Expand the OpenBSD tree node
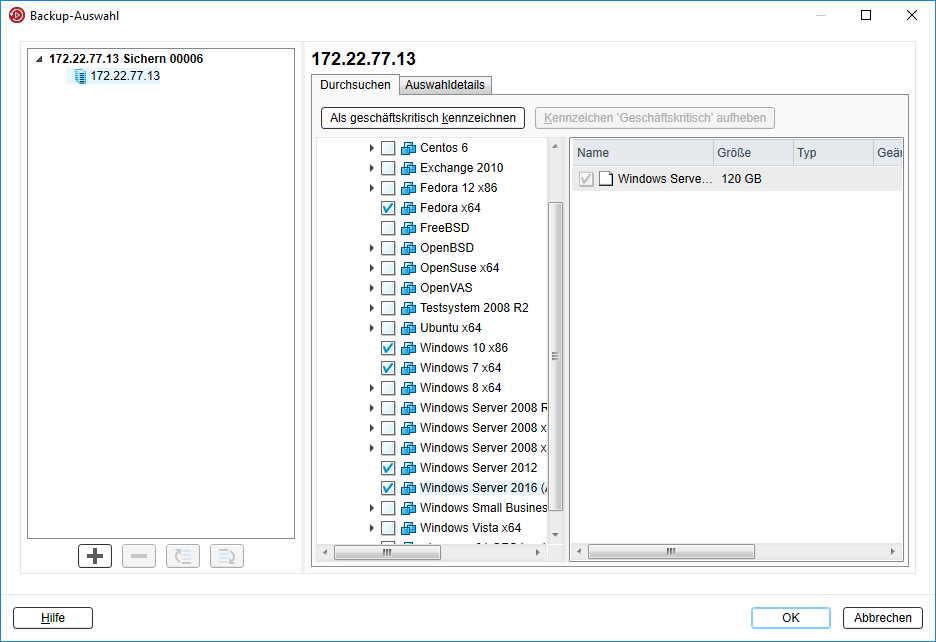The height and width of the screenshot is (642, 936). coord(372,248)
